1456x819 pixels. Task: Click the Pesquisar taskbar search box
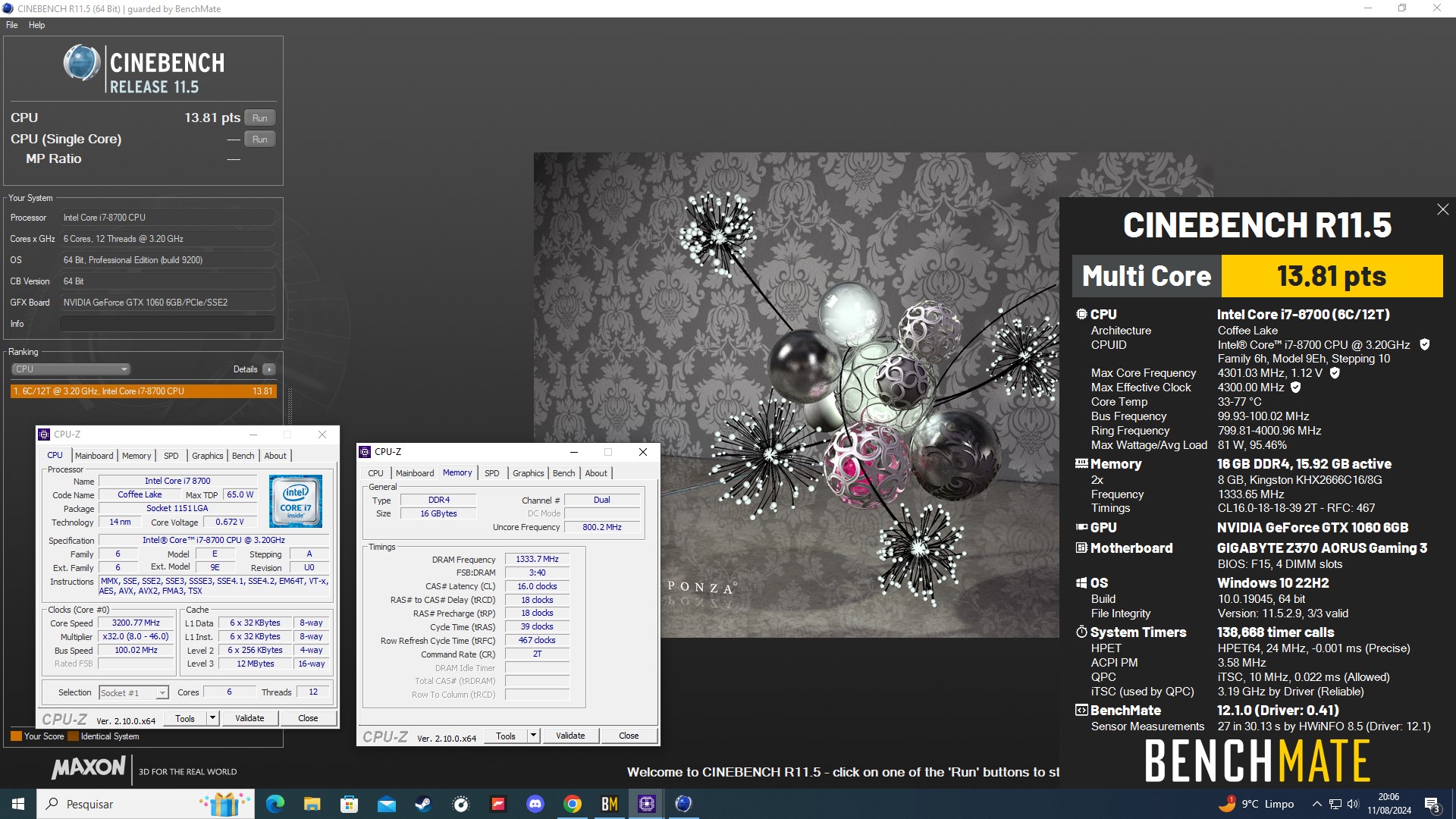146,804
